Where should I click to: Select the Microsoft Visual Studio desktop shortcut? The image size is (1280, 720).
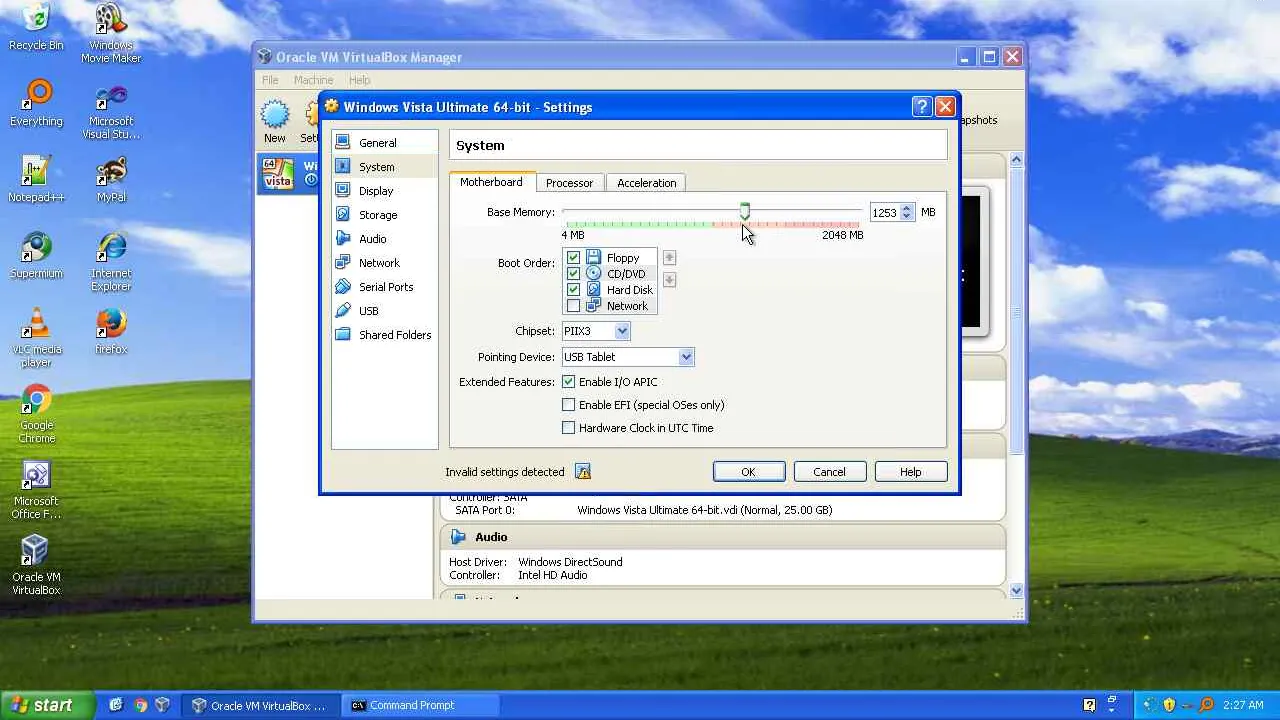(x=111, y=110)
